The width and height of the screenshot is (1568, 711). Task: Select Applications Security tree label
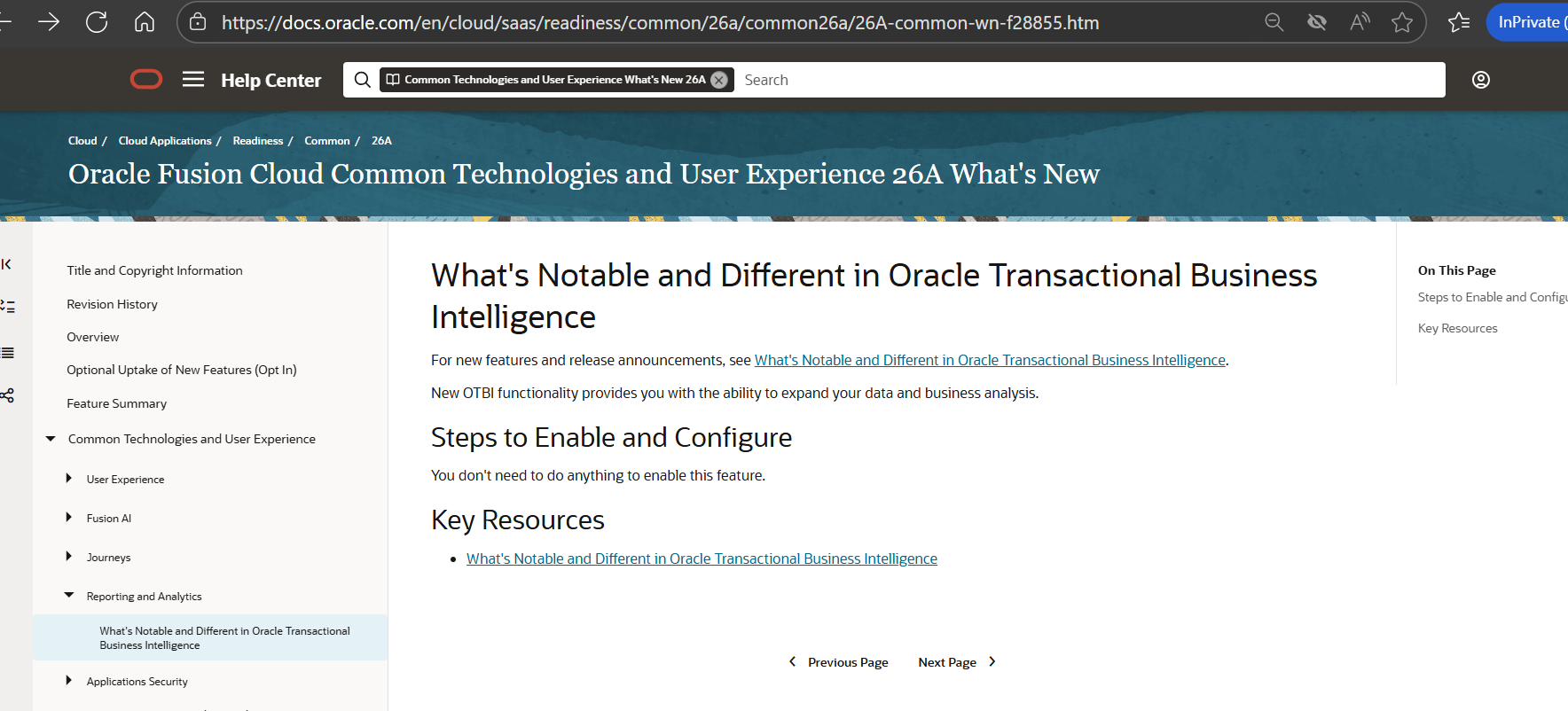coord(137,682)
